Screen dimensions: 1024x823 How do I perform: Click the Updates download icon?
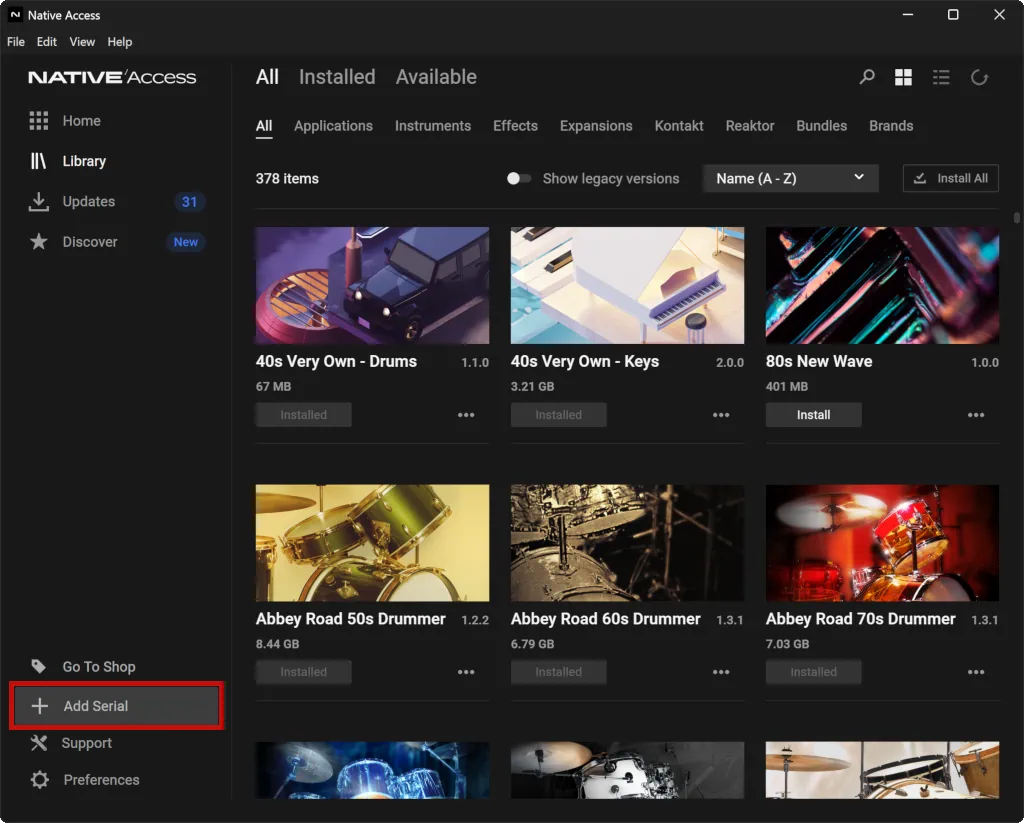(x=39, y=202)
